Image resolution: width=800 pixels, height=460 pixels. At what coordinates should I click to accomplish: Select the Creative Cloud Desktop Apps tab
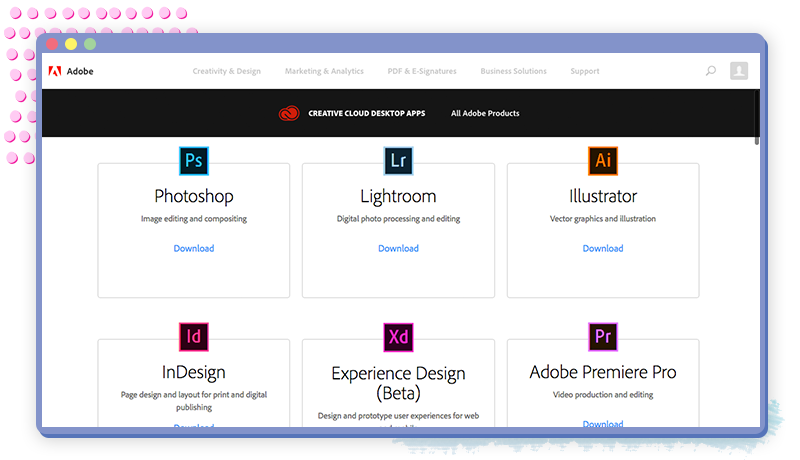click(366, 113)
